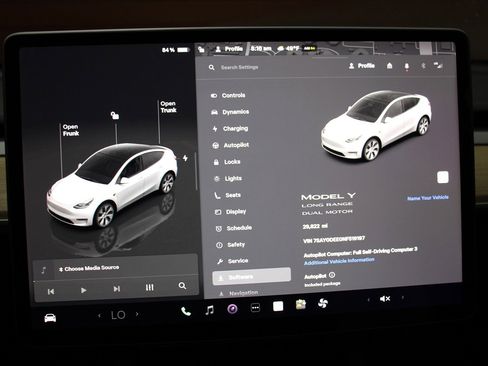The image size is (488, 366).
Task: Tap the notifications bell icon
Action: (407, 66)
